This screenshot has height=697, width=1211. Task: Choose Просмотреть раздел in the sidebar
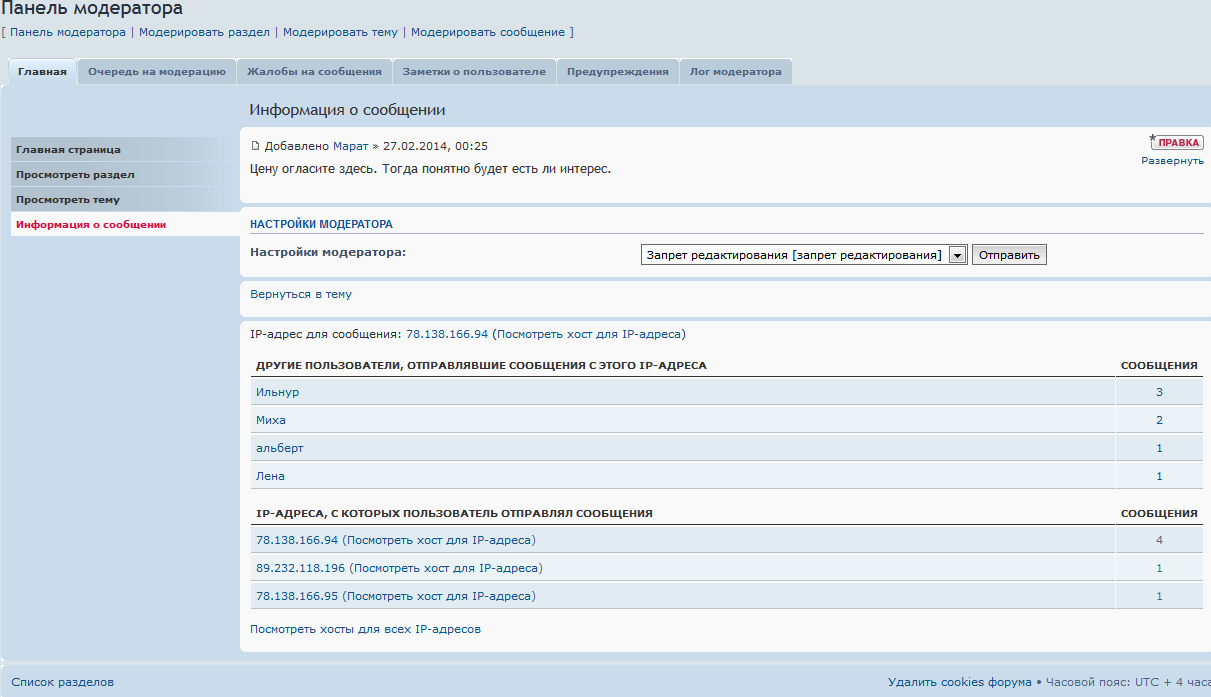point(75,174)
